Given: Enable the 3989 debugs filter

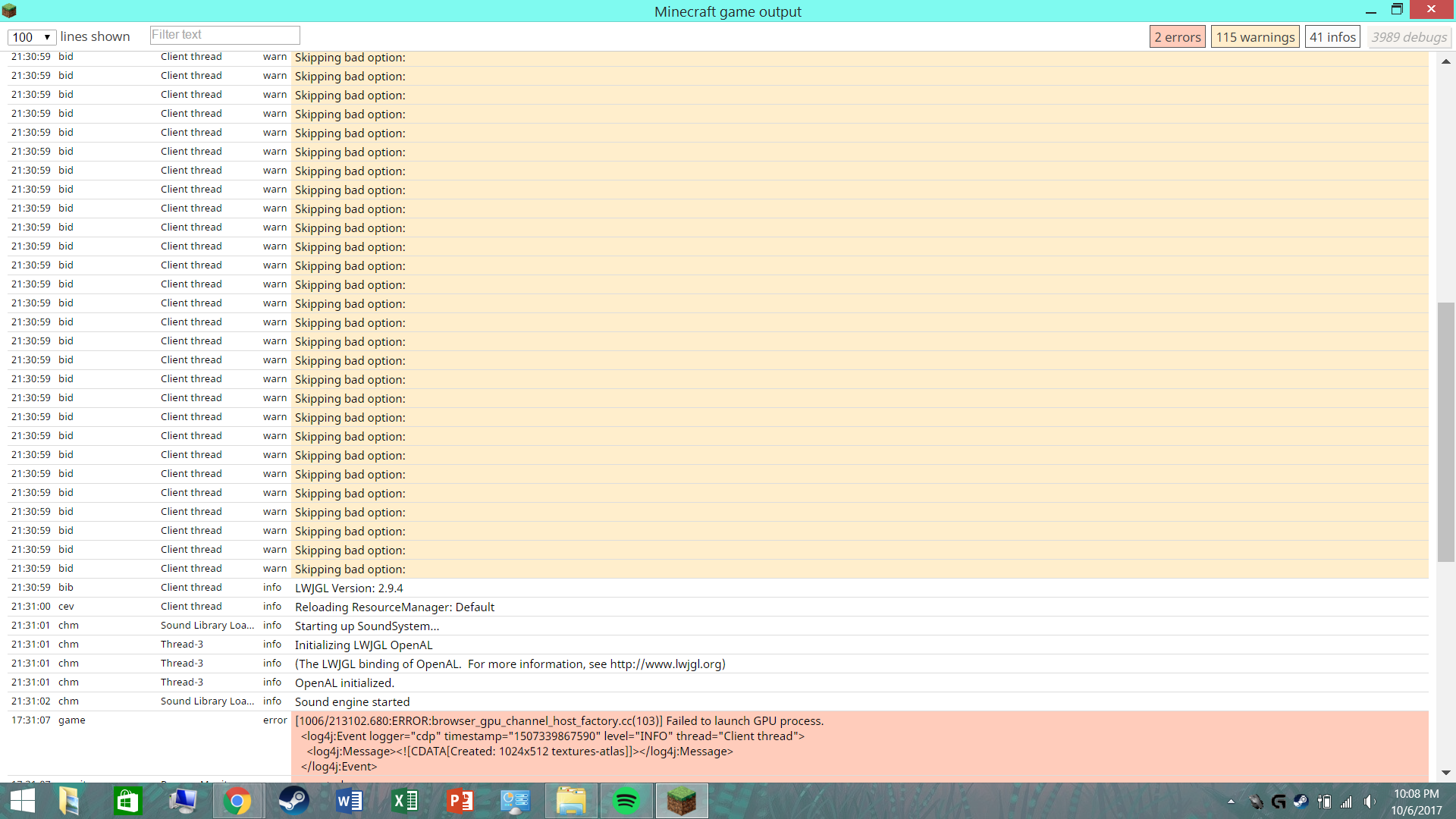Looking at the screenshot, I should click(1409, 37).
